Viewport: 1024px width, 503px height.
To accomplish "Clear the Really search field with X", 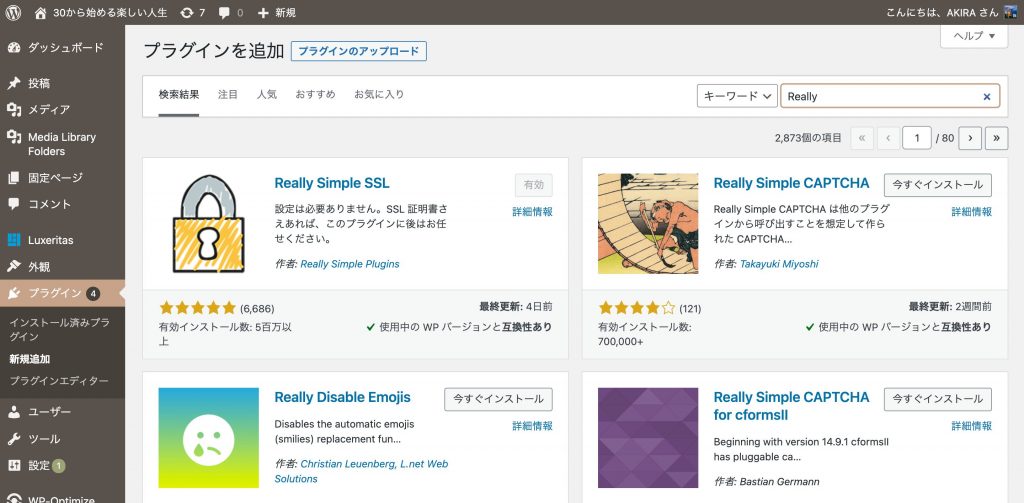I will (x=987, y=97).
